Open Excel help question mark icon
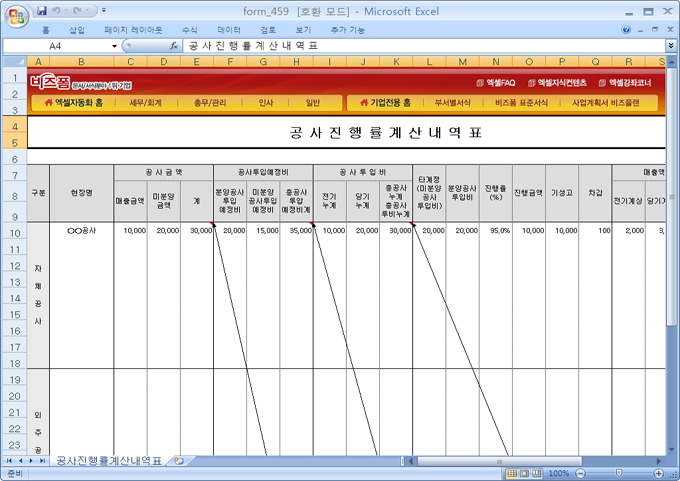This screenshot has width=680, height=481. point(627,31)
